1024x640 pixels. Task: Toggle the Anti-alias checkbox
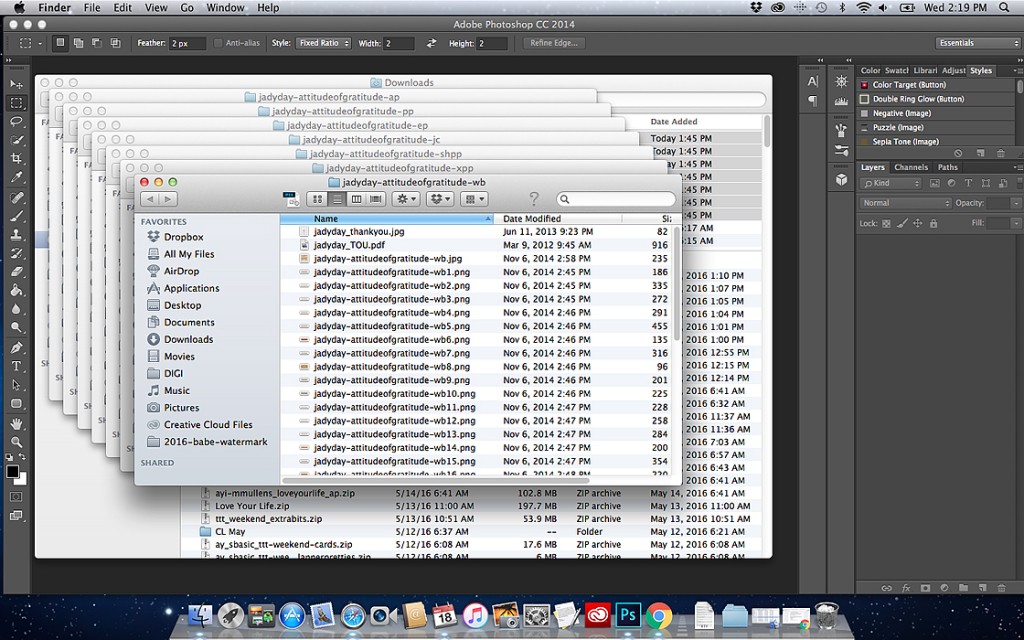218,43
